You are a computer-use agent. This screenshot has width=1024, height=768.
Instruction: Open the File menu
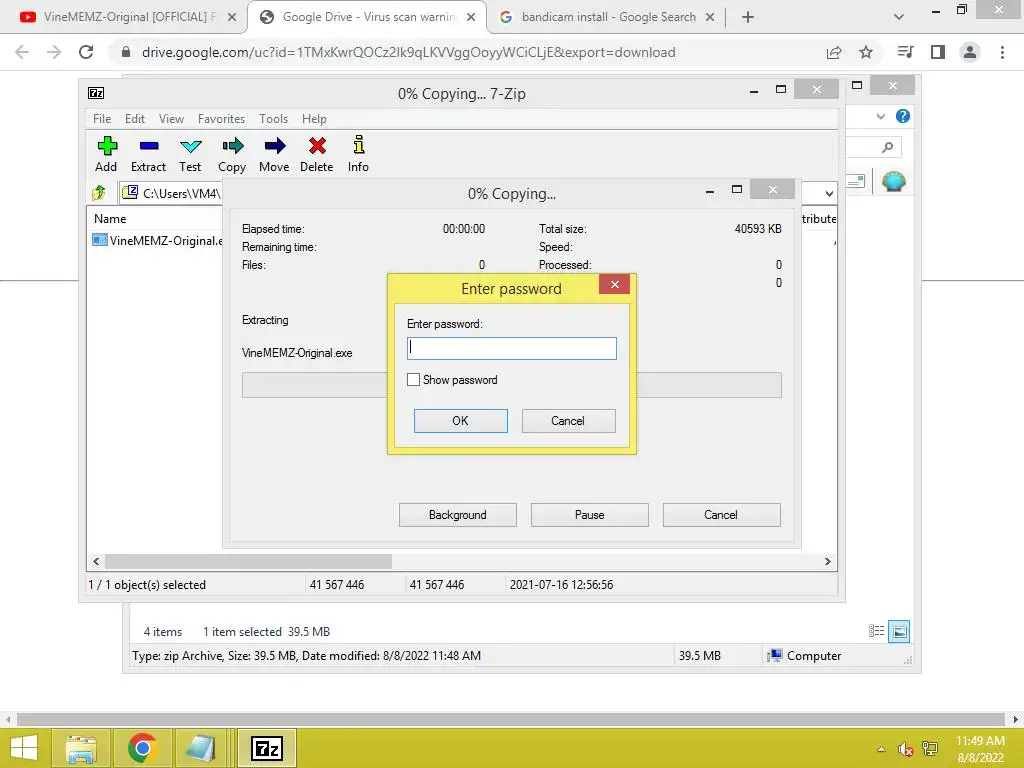(102, 119)
